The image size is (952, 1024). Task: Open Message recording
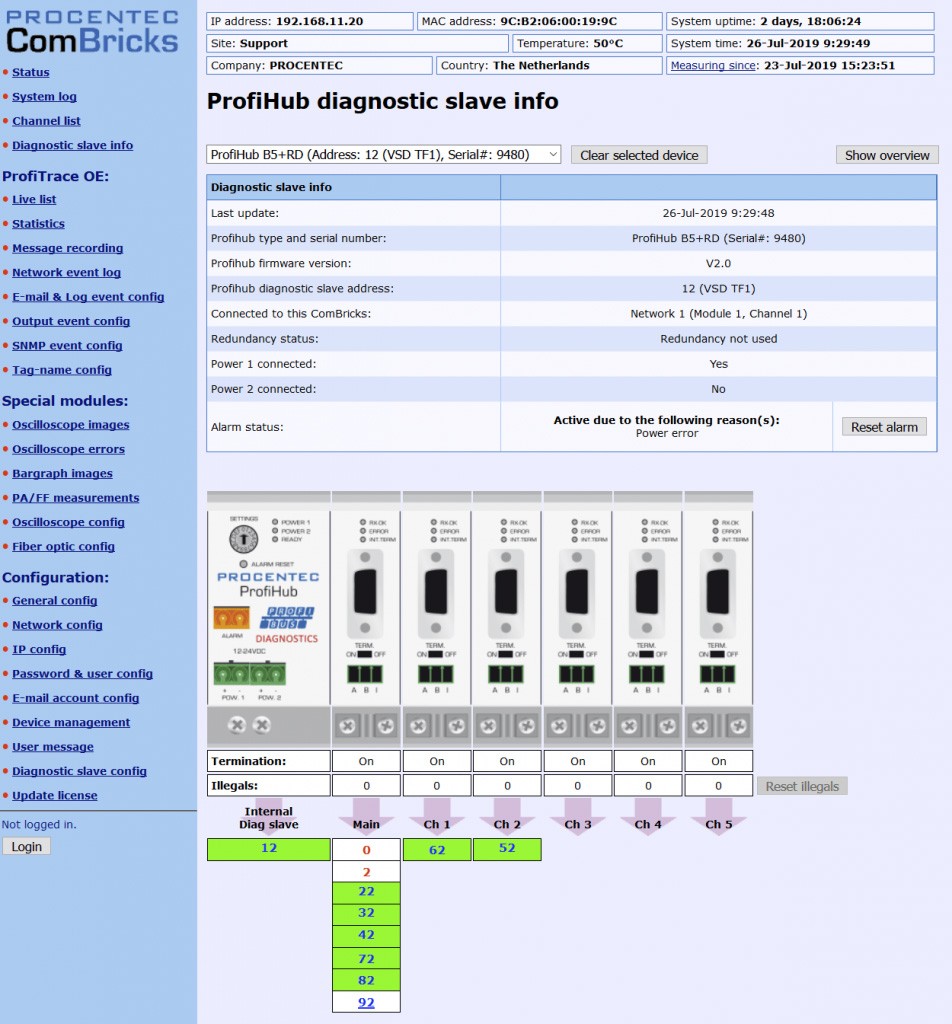point(67,248)
